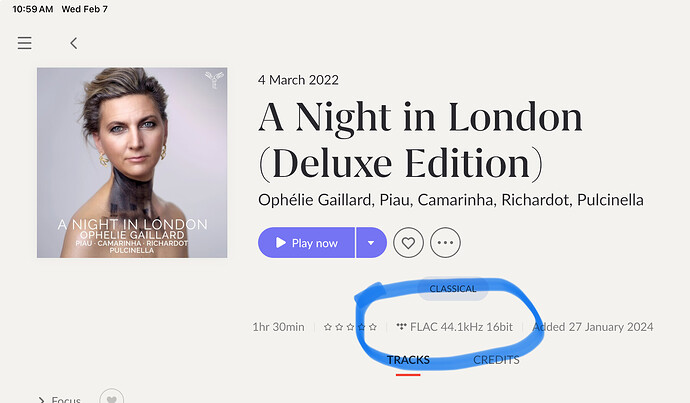Open the three-dot more options menu
This screenshot has width=690, height=403.
click(x=445, y=243)
